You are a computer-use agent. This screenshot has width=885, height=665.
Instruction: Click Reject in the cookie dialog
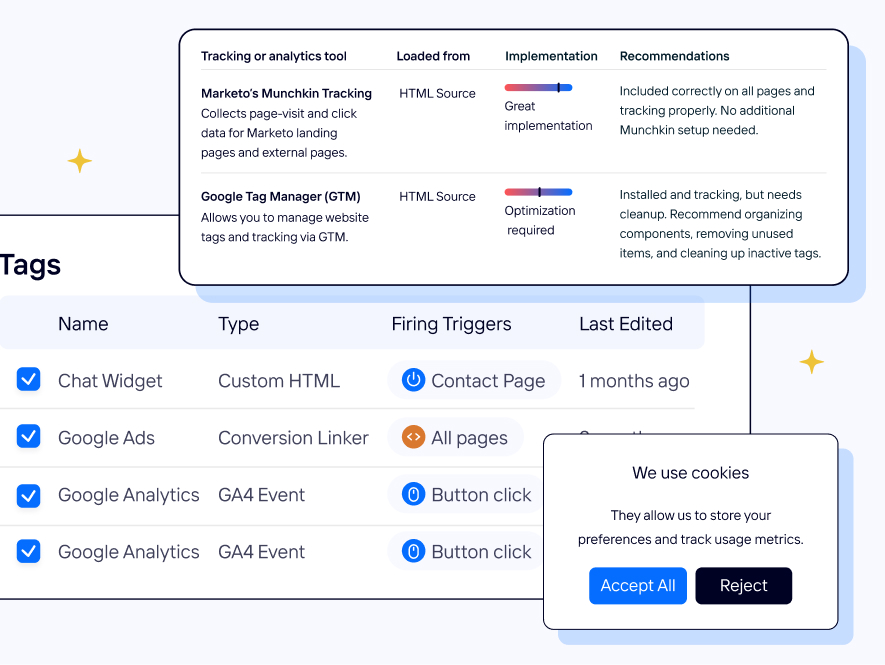coord(743,585)
